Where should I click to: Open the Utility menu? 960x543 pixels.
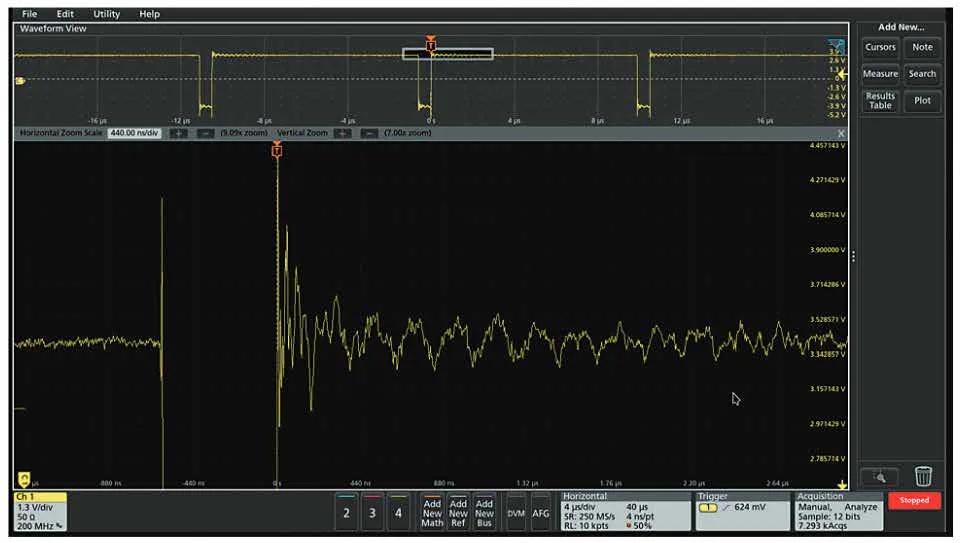(x=106, y=14)
